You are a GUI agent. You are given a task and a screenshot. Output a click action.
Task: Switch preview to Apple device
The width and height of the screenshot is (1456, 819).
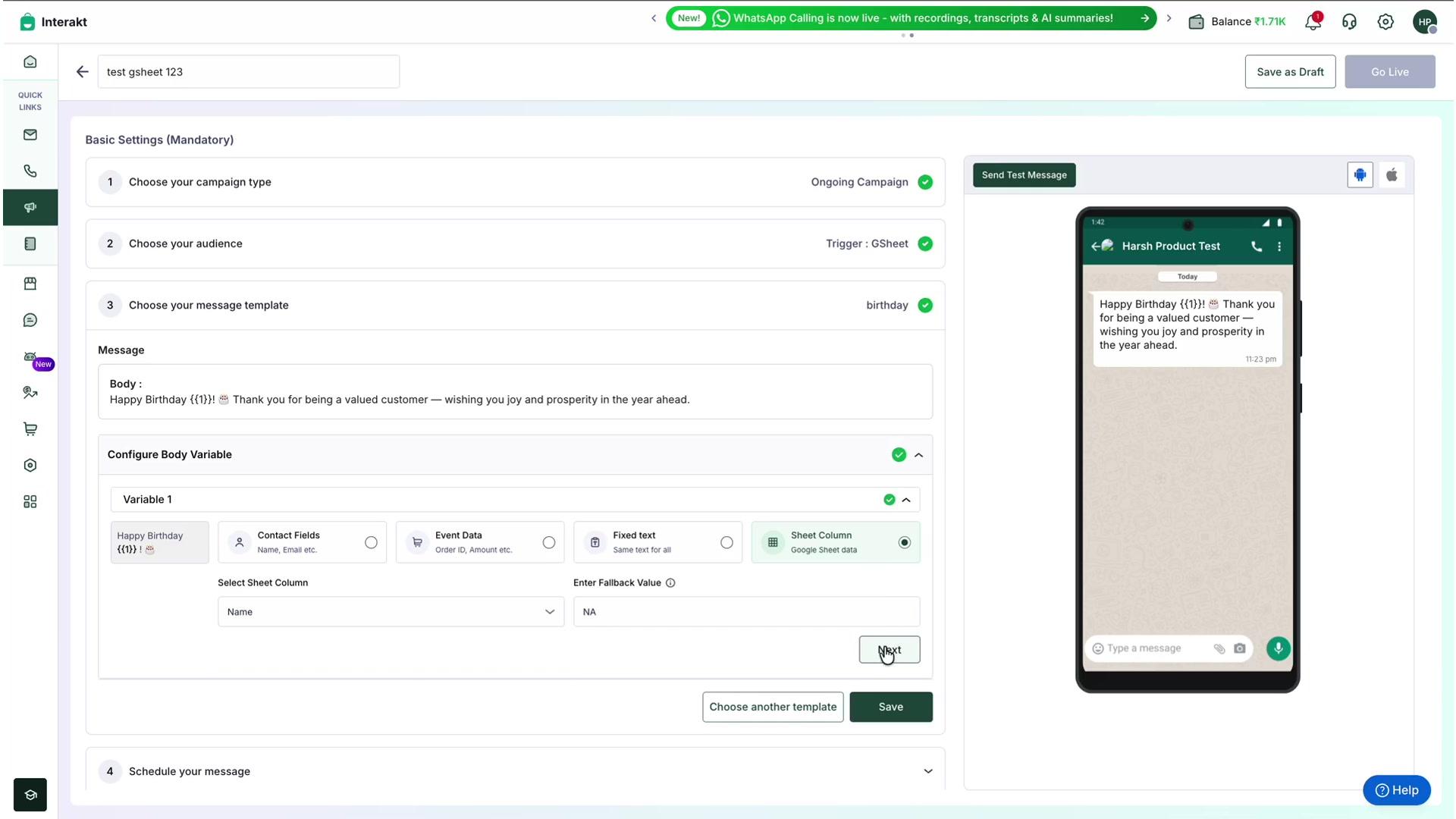(x=1392, y=175)
